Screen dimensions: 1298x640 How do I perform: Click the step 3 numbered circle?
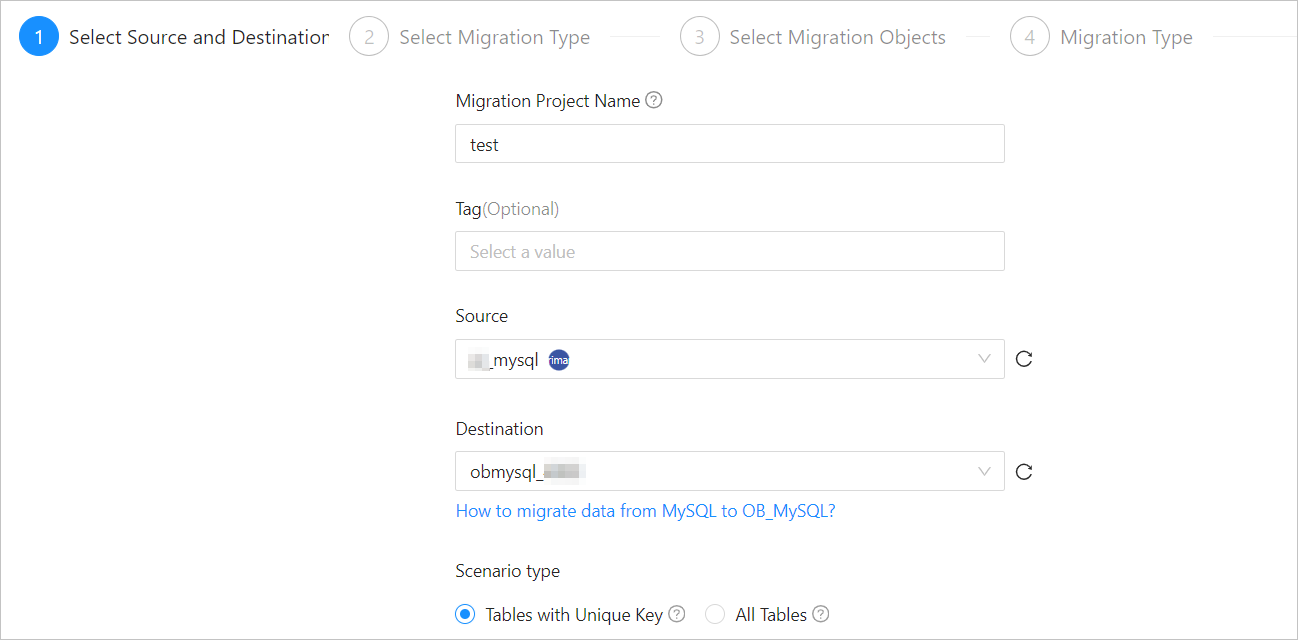(x=699, y=36)
